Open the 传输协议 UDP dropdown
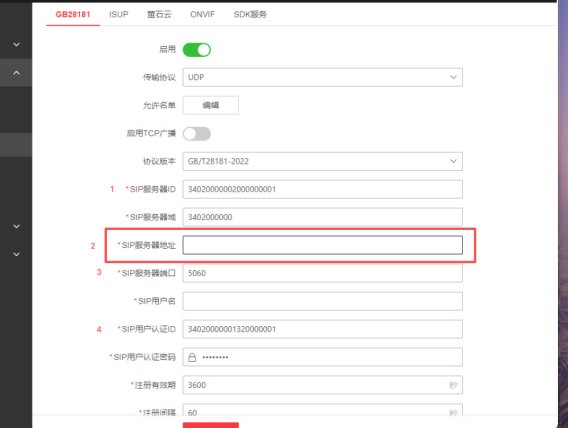568x428 pixels. coord(322,77)
